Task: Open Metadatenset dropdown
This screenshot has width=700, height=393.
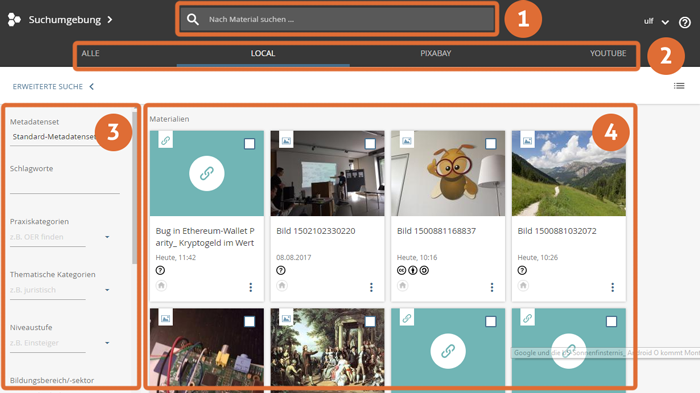Action: point(54,137)
